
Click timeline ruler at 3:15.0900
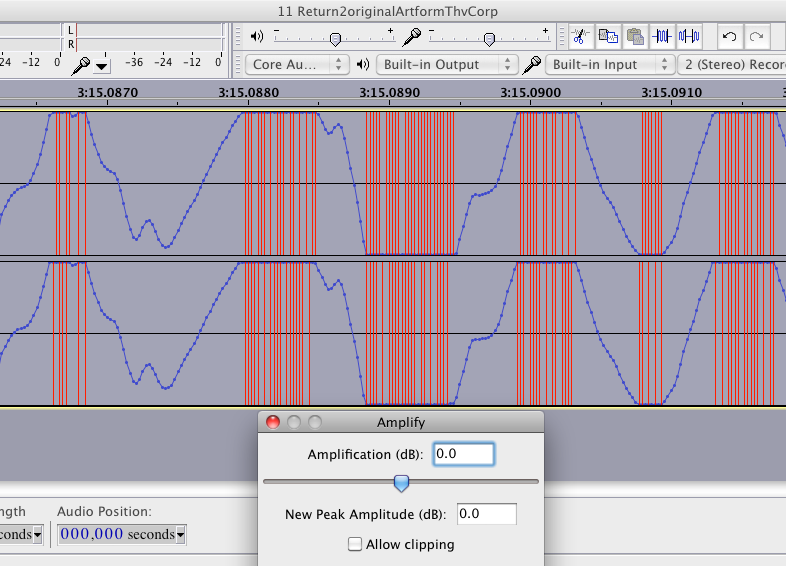coord(530,93)
